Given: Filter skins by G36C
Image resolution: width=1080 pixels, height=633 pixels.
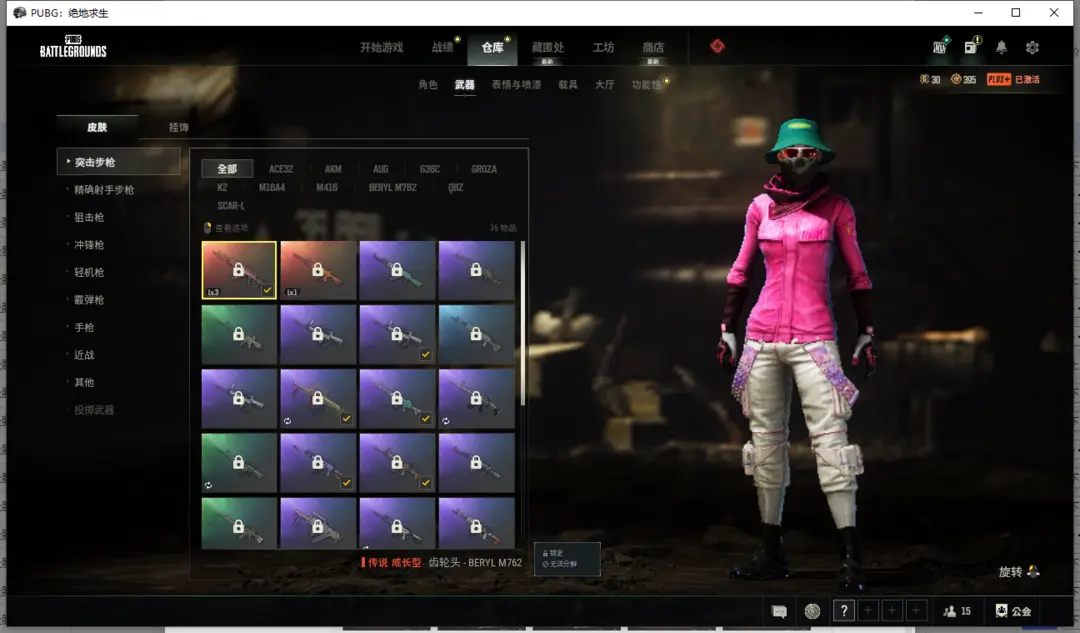Looking at the screenshot, I should pyautogui.click(x=430, y=169).
